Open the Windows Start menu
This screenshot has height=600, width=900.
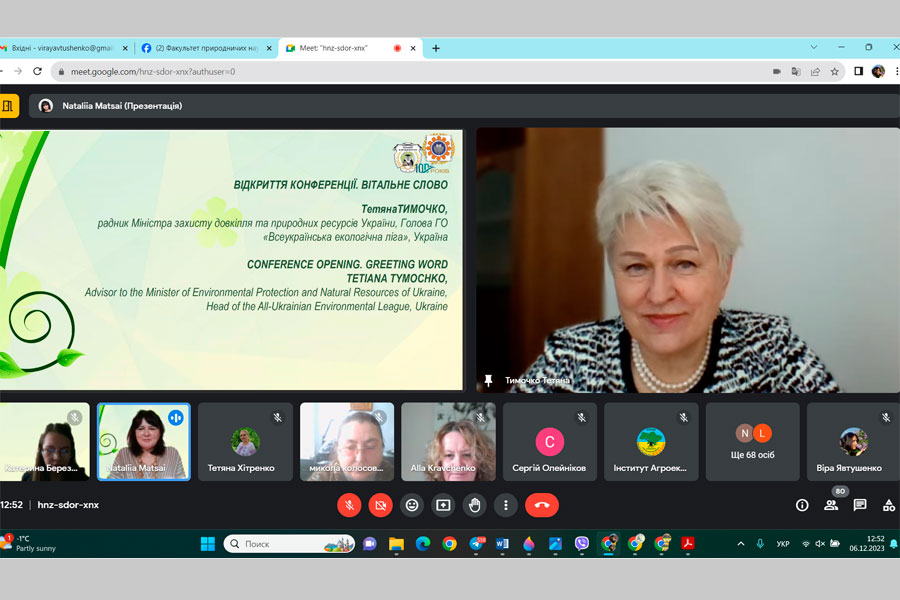[x=208, y=544]
